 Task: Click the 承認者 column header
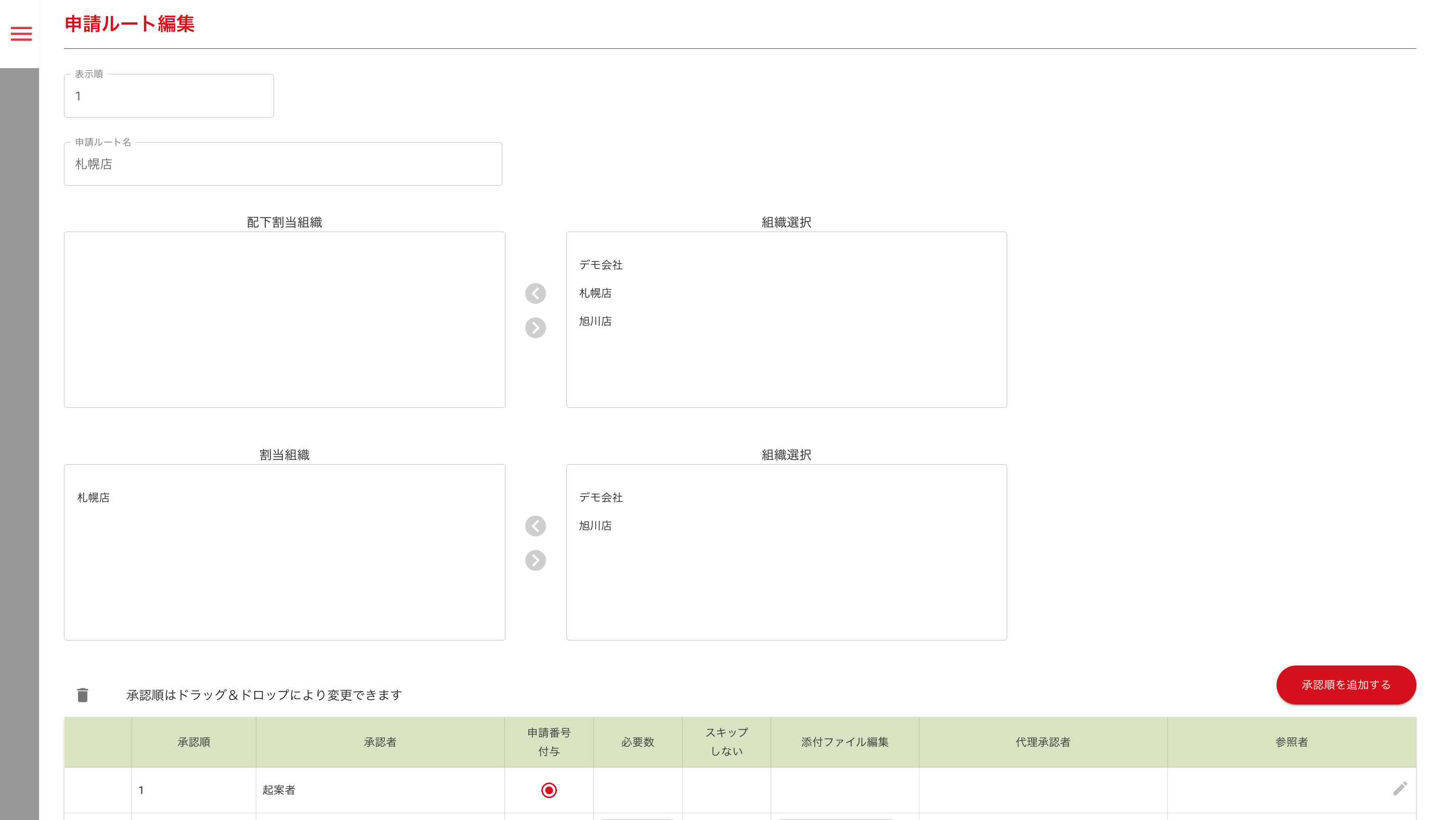tap(380, 741)
